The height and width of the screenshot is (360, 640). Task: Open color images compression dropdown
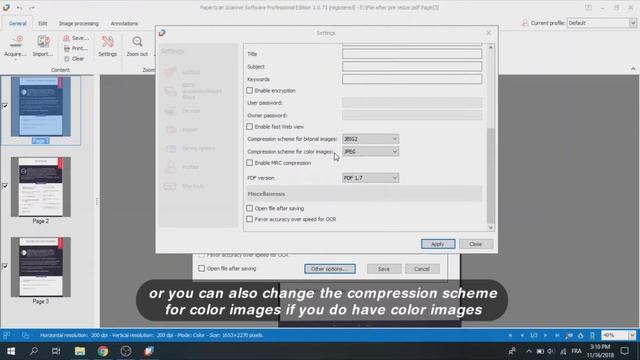coord(371,152)
